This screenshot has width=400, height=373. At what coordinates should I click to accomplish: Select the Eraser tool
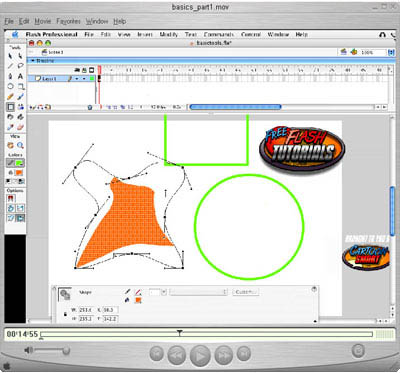[20, 127]
